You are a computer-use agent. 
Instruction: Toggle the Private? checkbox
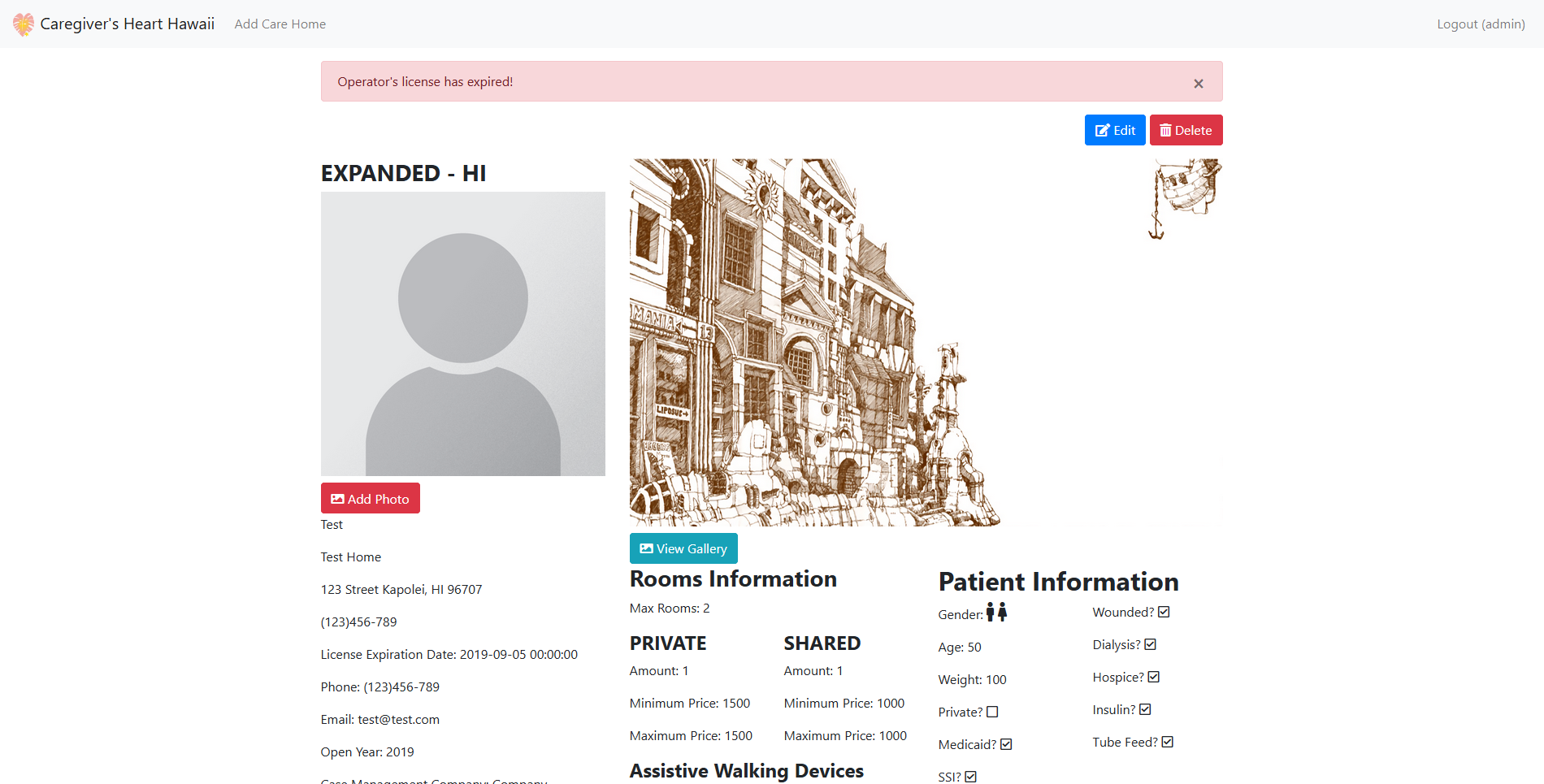[992, 712]
